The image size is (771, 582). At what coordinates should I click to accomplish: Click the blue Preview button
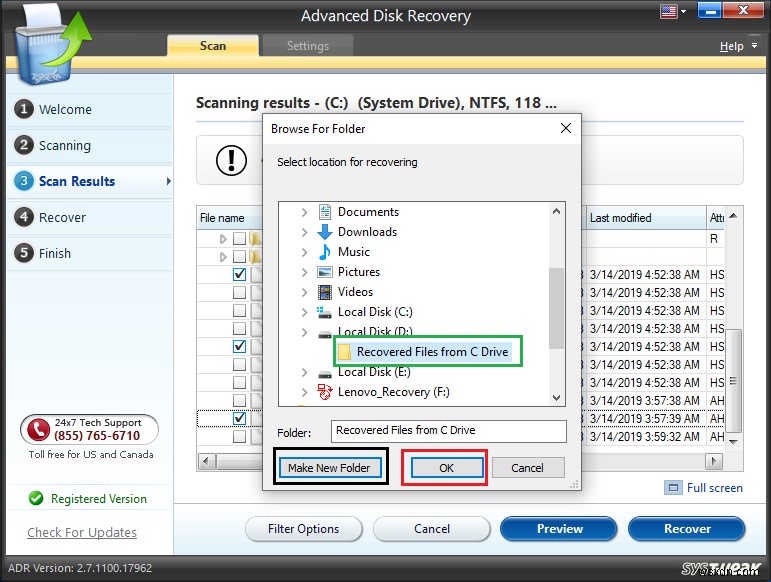pyautogui.click(x=559, y=529)
